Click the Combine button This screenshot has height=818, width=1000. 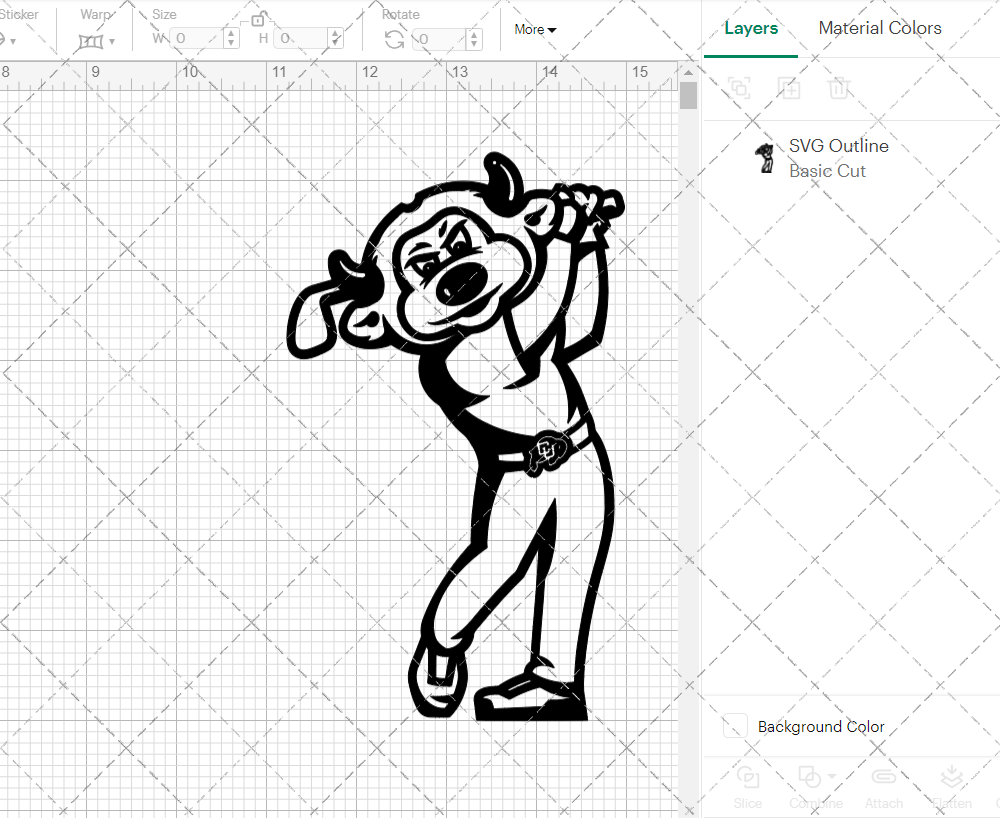click(x=816, y=788)
